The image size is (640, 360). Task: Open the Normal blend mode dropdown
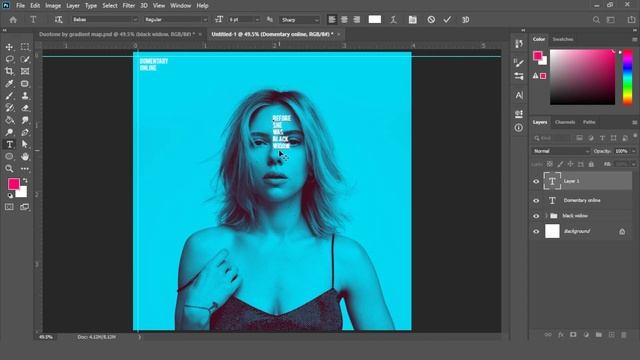(x=561, y=151)
